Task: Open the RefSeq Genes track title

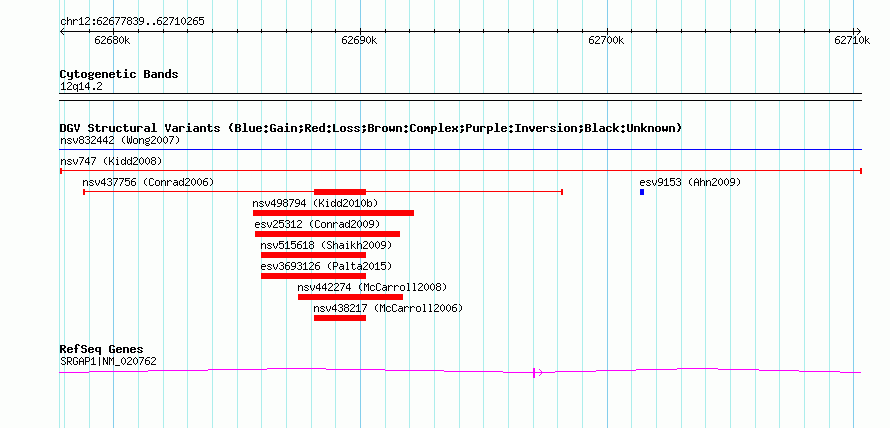Action: click(102, 349)
